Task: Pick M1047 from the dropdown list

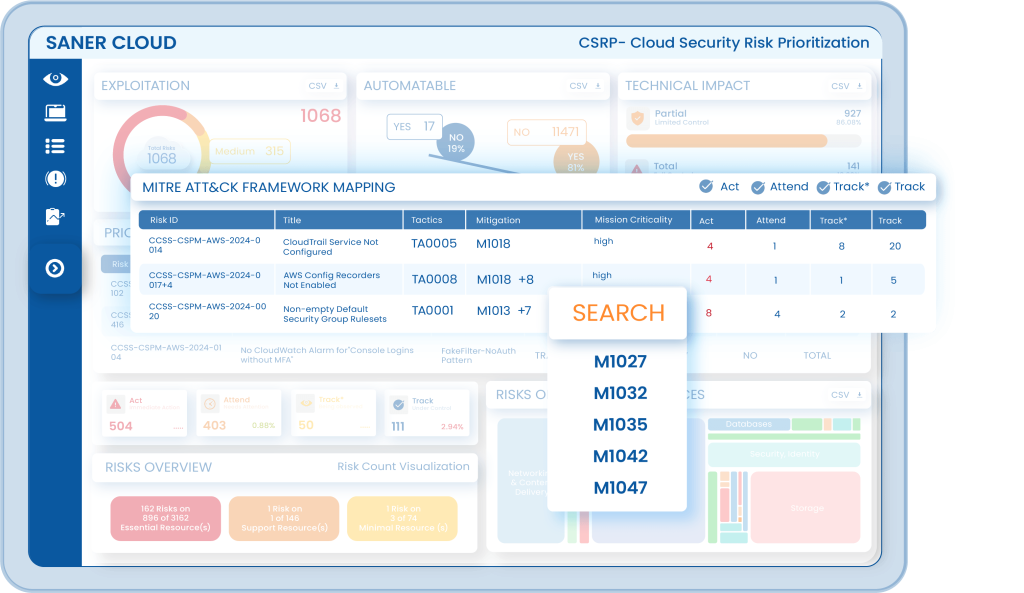Action: tap(619, 488)
